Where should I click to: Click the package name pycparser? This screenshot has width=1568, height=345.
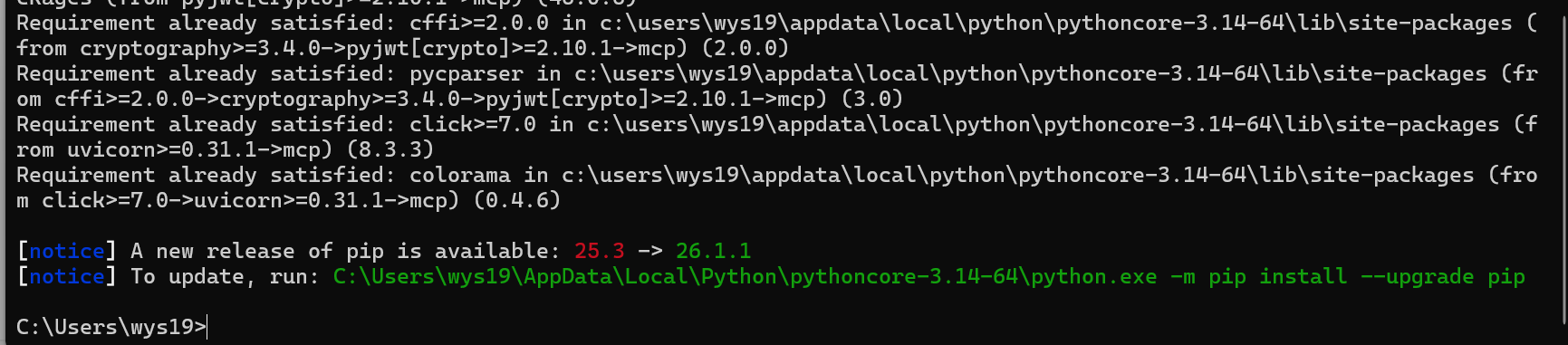tap(467, 73)
